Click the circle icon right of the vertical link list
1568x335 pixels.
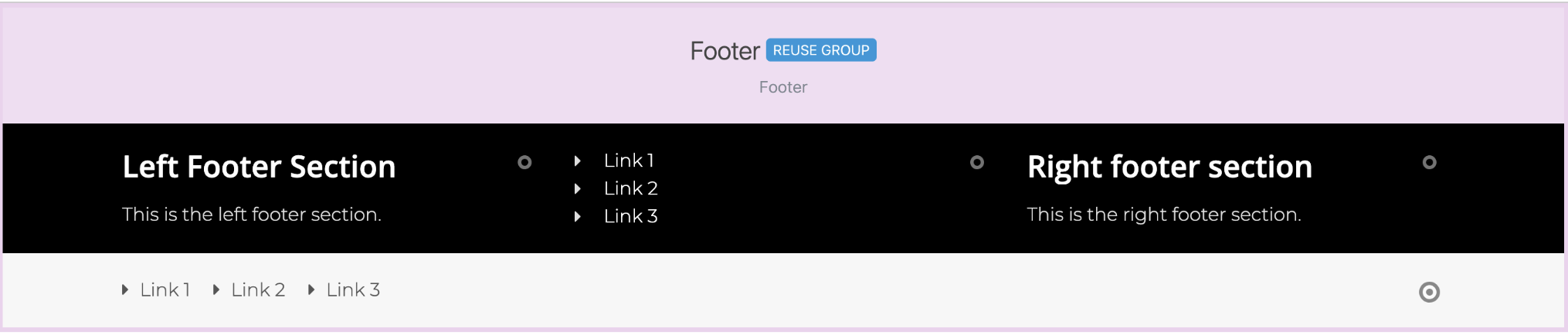point(977,162)
